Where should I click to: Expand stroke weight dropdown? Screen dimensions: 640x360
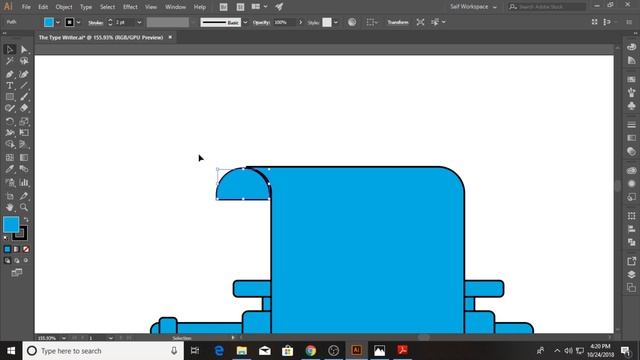(x=139, y=22)
